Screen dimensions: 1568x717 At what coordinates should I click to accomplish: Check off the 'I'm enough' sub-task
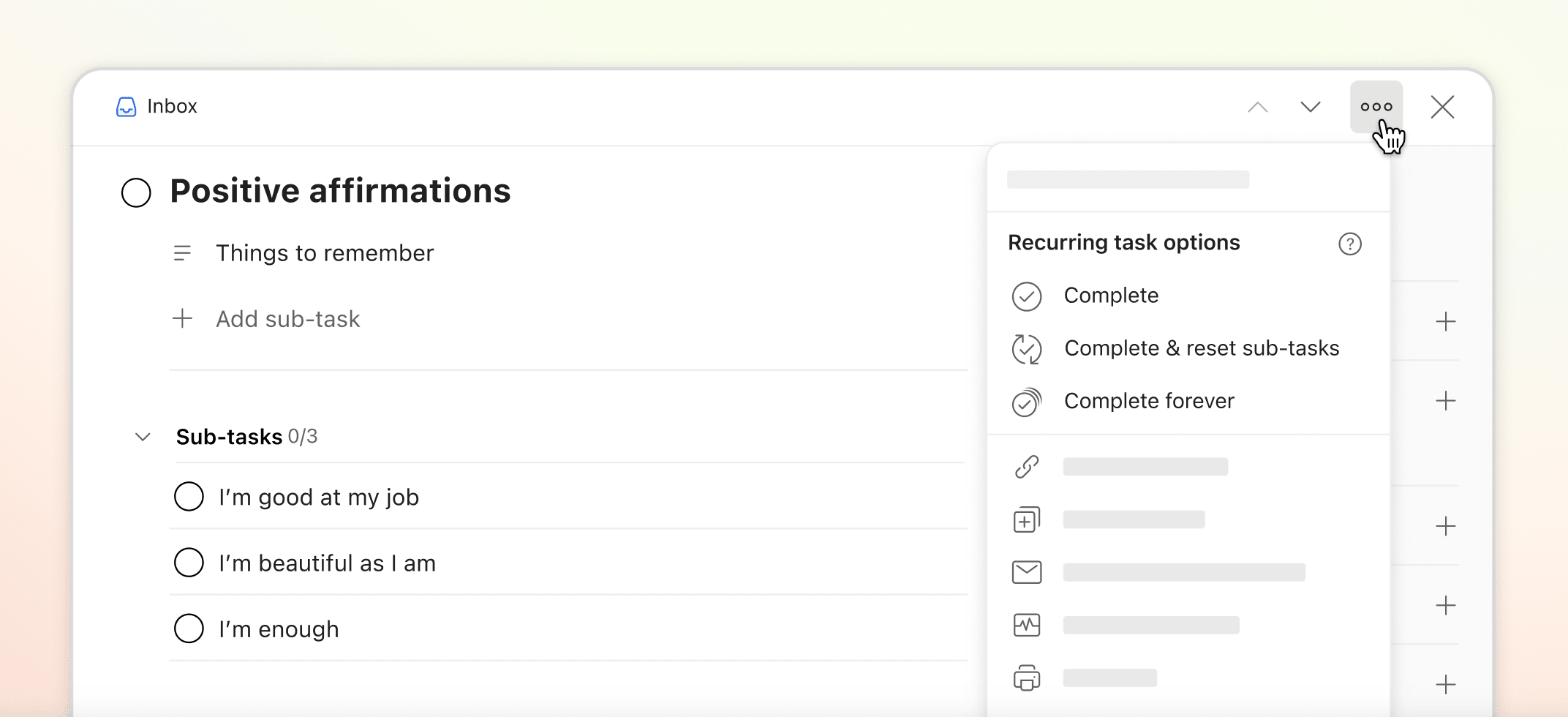189,628
